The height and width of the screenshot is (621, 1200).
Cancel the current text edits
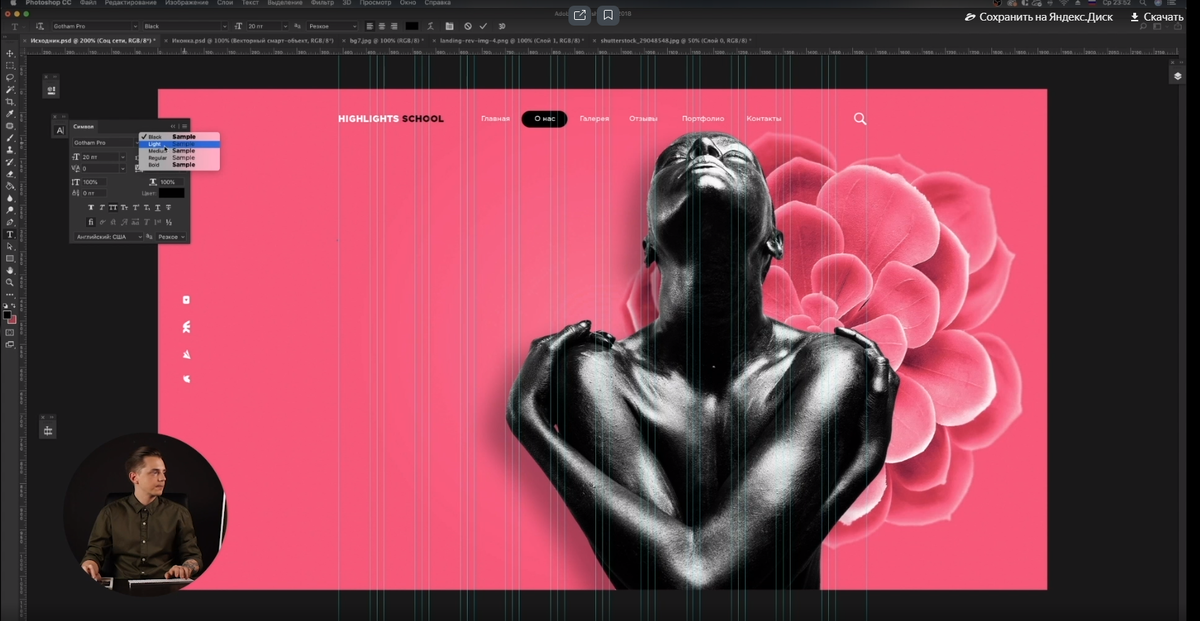(468, 26)
